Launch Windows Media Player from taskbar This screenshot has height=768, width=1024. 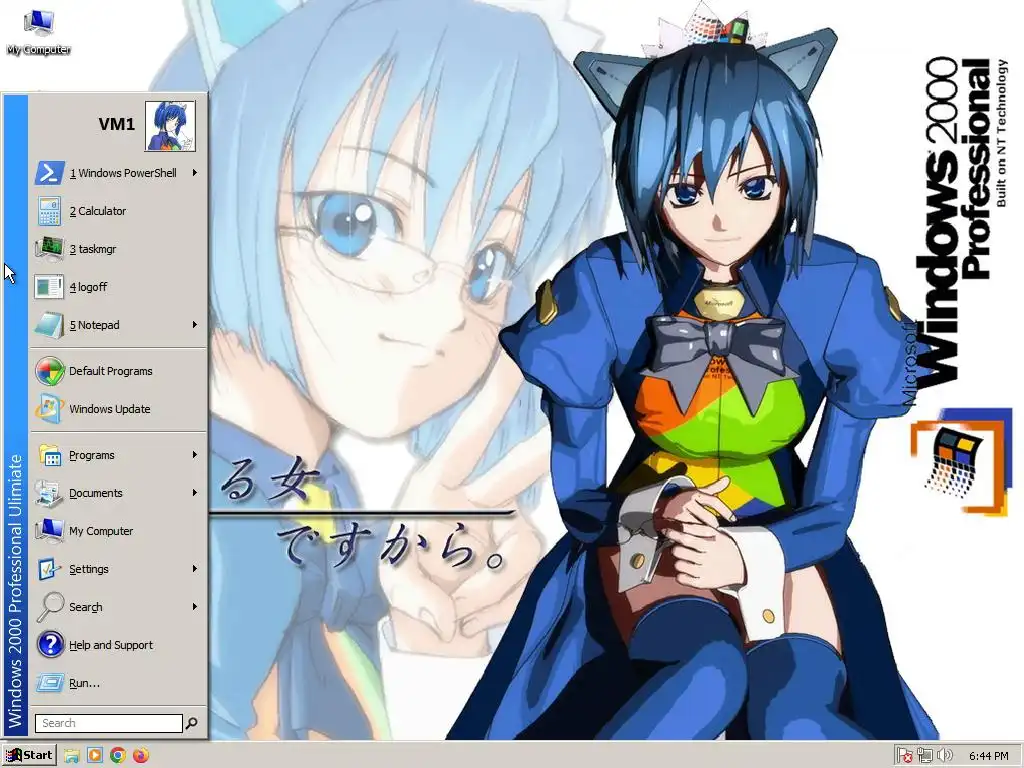pyautogui.click(x=95, y=756)
